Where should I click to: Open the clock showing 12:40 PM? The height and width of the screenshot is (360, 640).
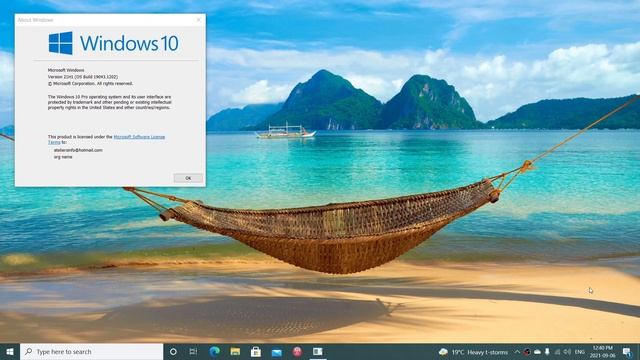click(602, 352)
